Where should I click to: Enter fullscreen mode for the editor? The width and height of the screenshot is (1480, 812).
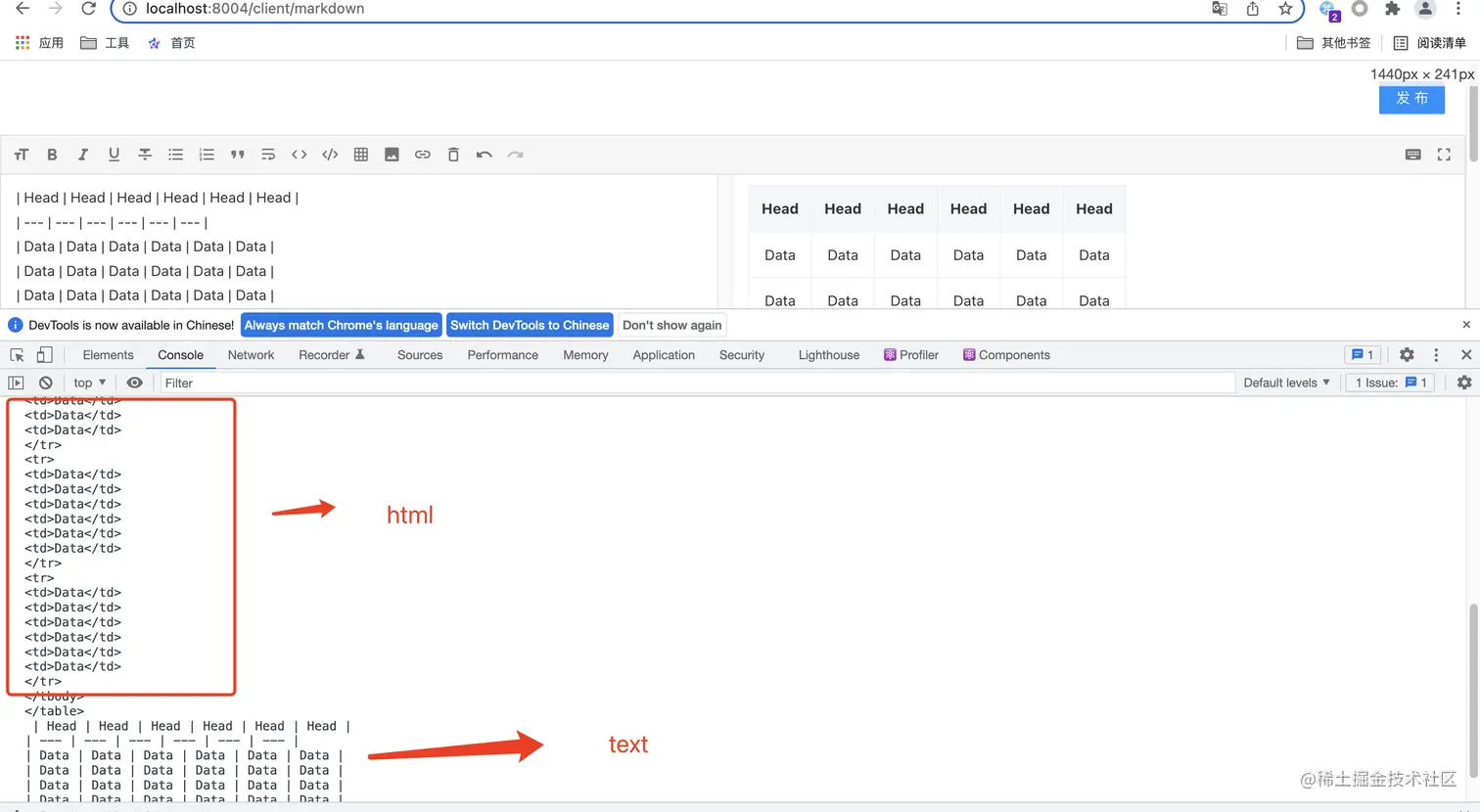coord(1444,155)
